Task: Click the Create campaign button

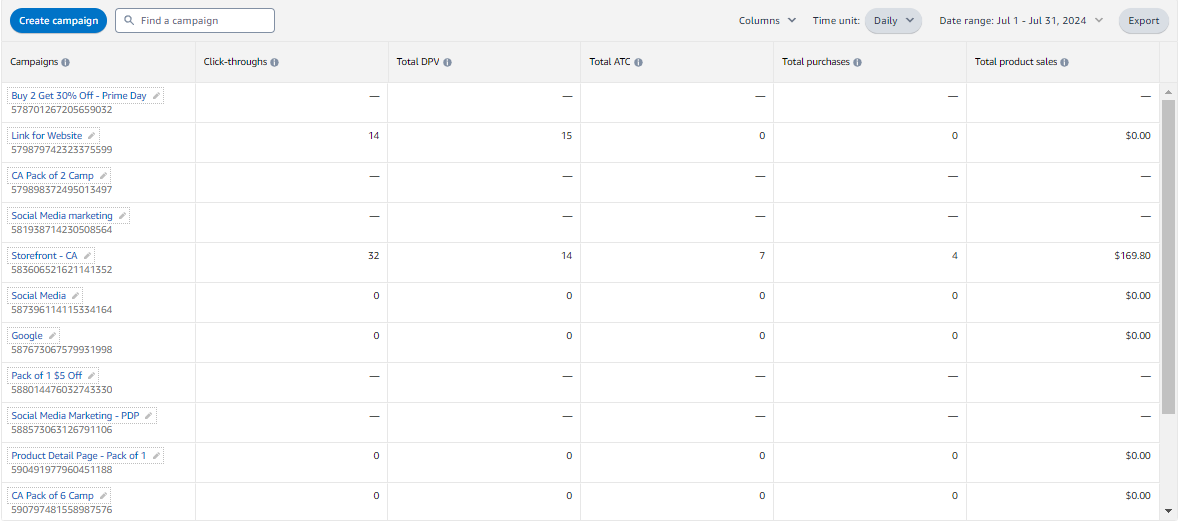Action: 58,20
